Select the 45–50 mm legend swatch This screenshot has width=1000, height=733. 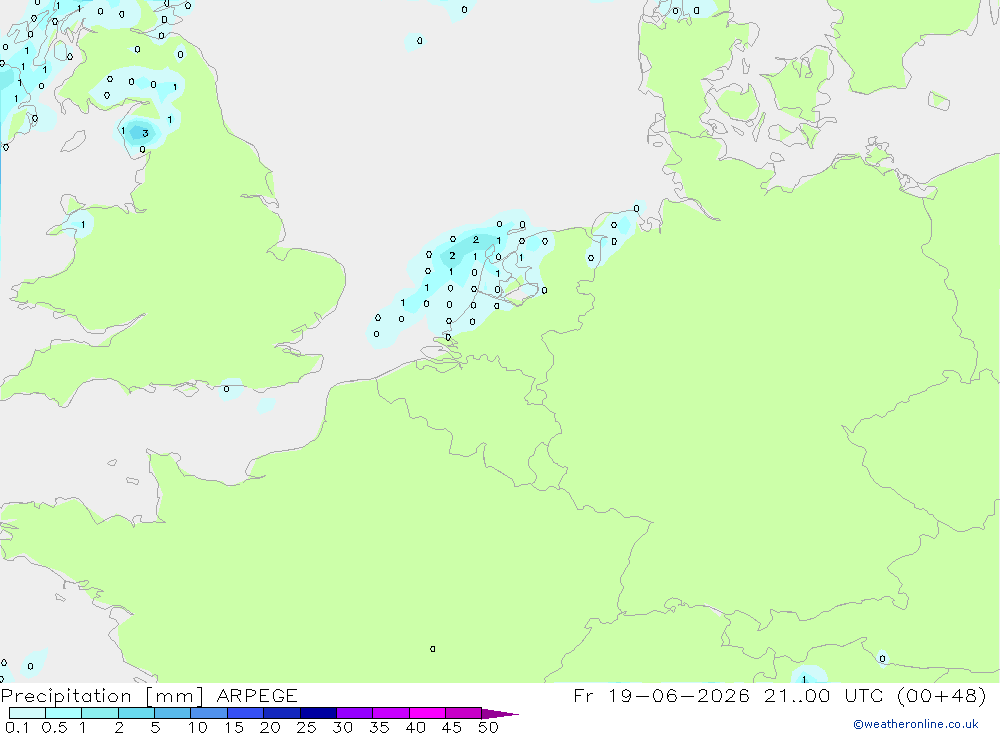click(x=464, y=713)
